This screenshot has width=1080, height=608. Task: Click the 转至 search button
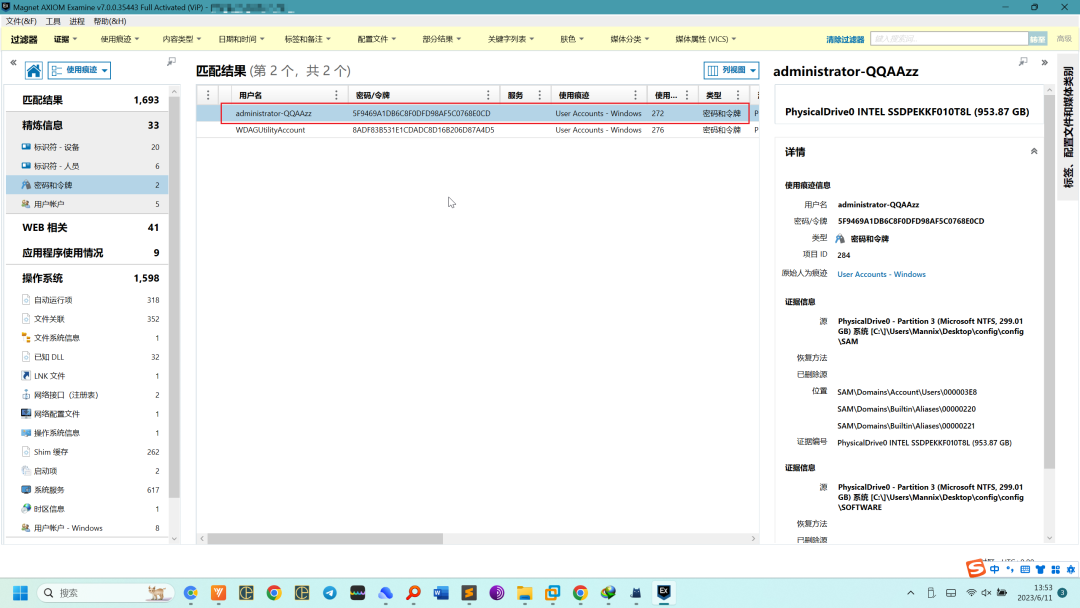(x=1037, y=39)
